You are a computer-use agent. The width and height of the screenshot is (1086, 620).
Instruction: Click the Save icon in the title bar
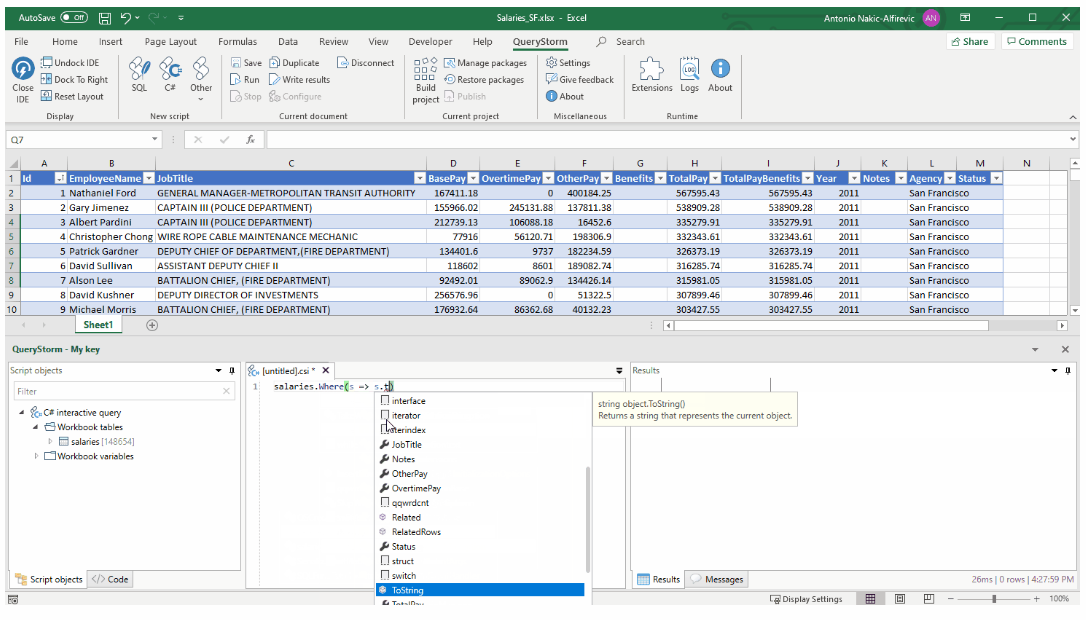[x=104, y=18]
